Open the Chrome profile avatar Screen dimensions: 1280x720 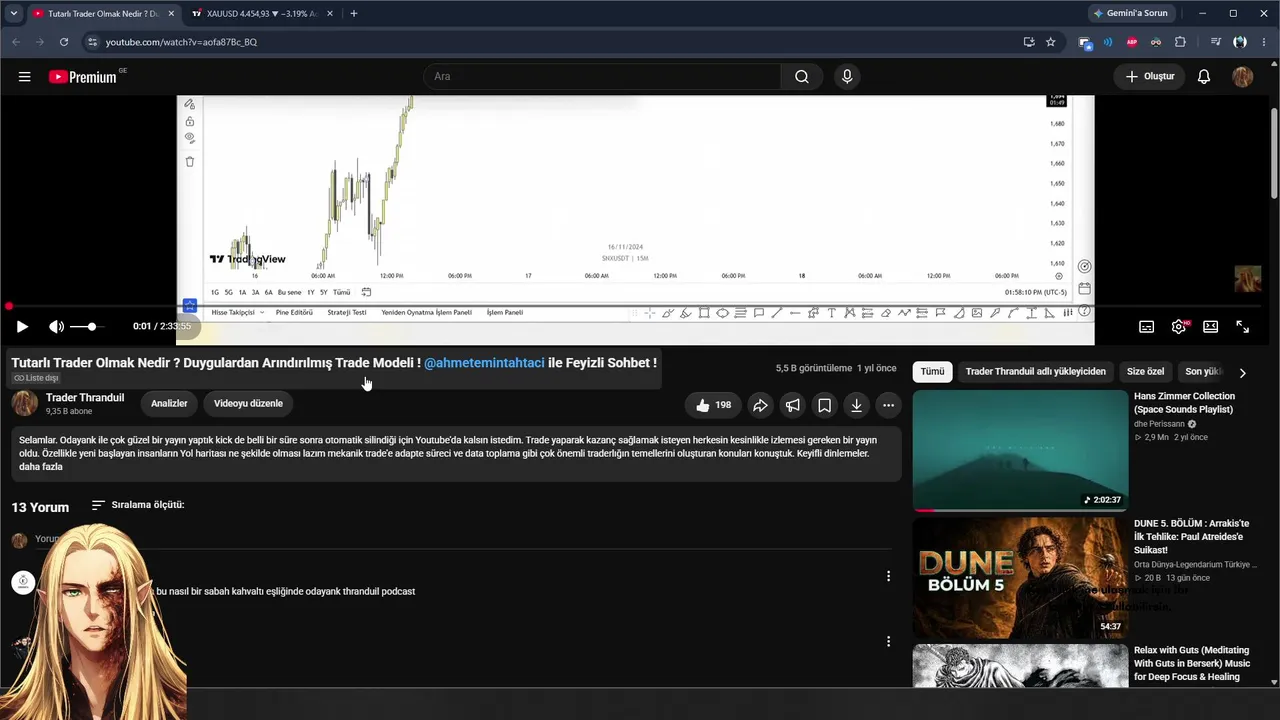tap(1240, 42)
